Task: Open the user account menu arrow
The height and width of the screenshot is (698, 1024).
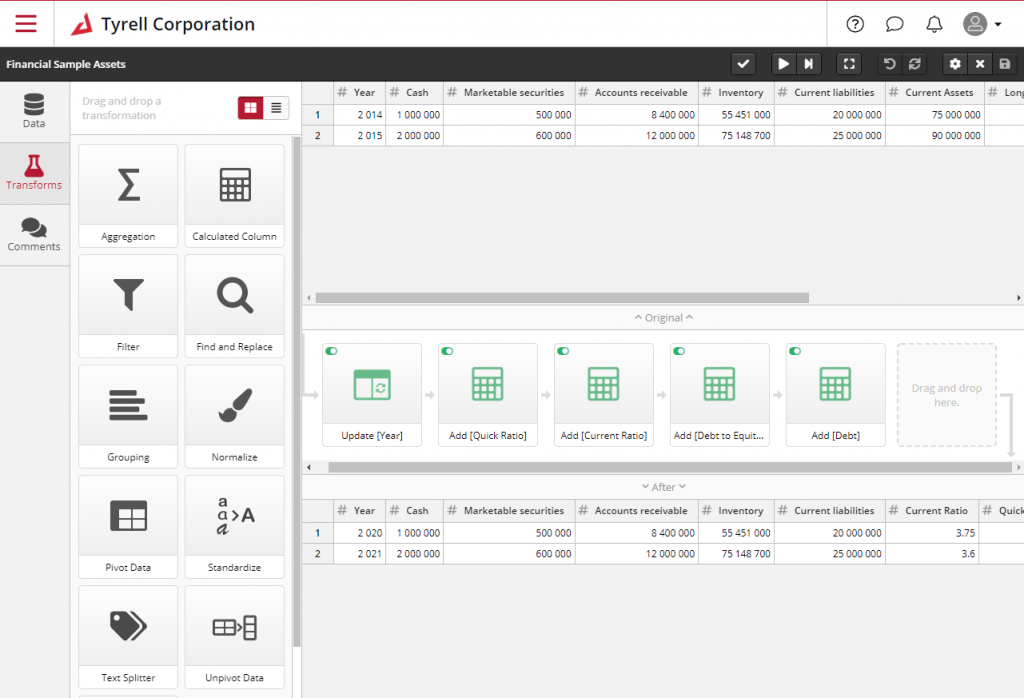Action: click(x=998, y=24)
